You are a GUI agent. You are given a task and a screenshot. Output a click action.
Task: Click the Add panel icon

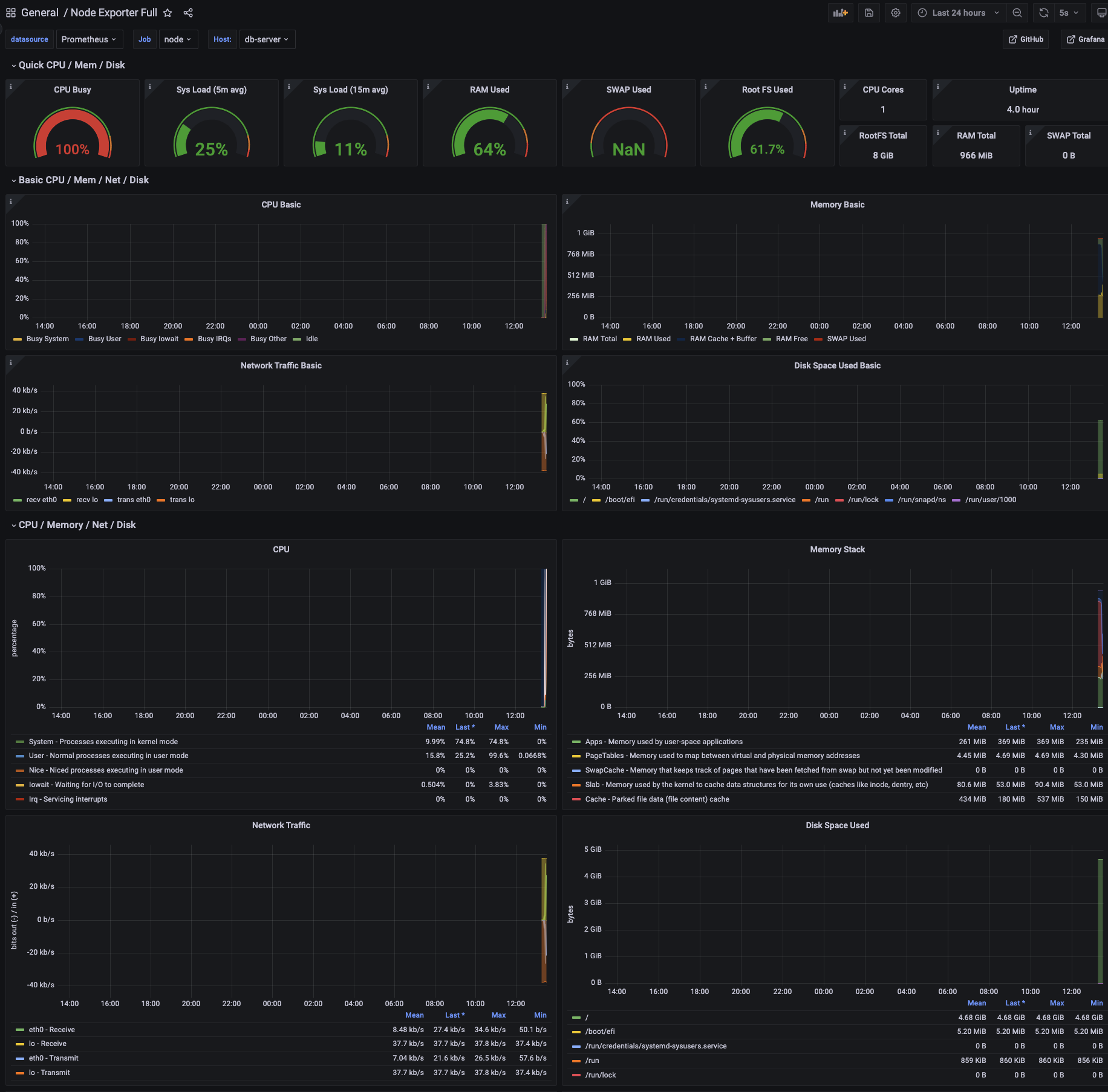tap(840, 13)
